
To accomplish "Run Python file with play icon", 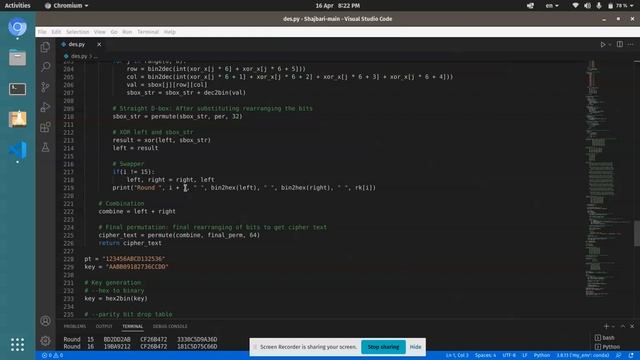I will (x=602, y=44).
